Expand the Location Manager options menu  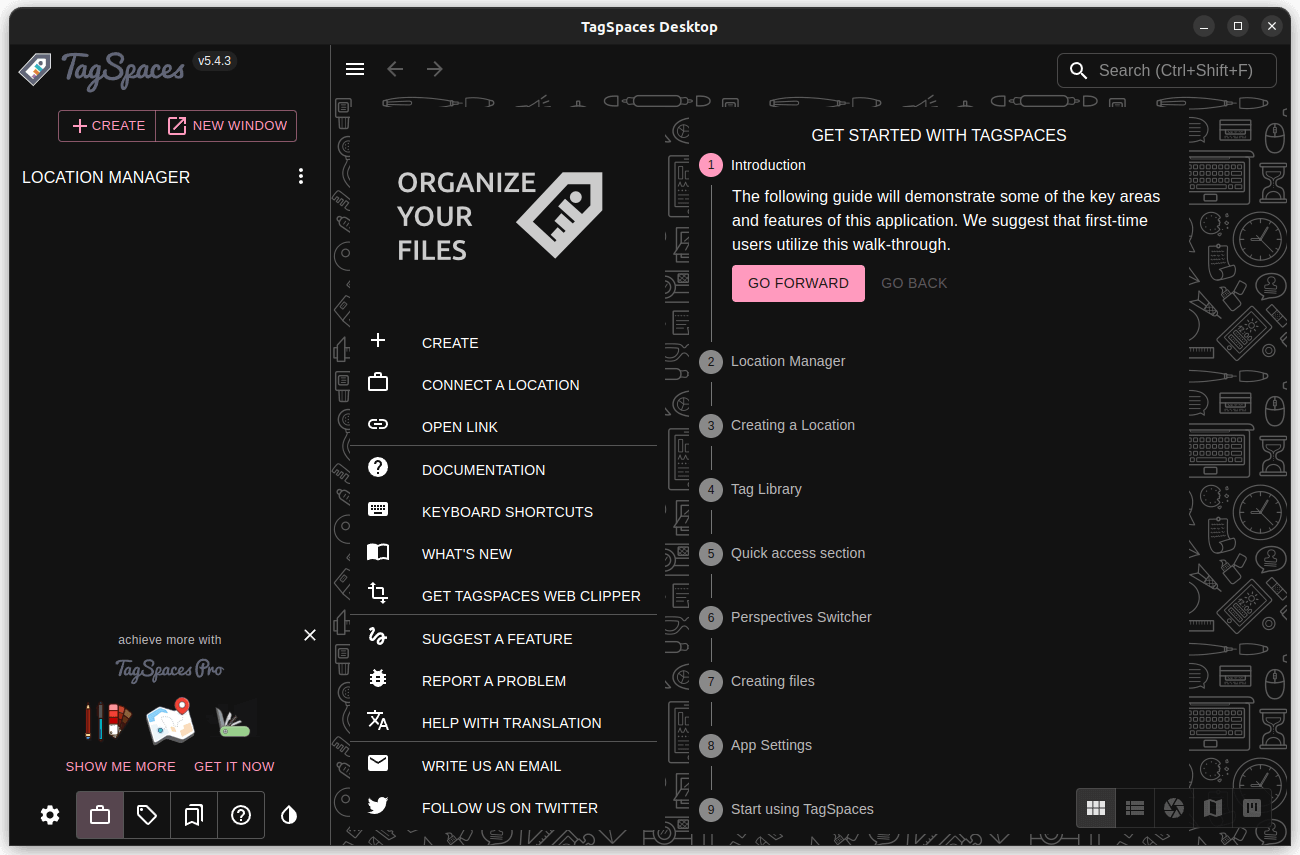click(301, 176)
